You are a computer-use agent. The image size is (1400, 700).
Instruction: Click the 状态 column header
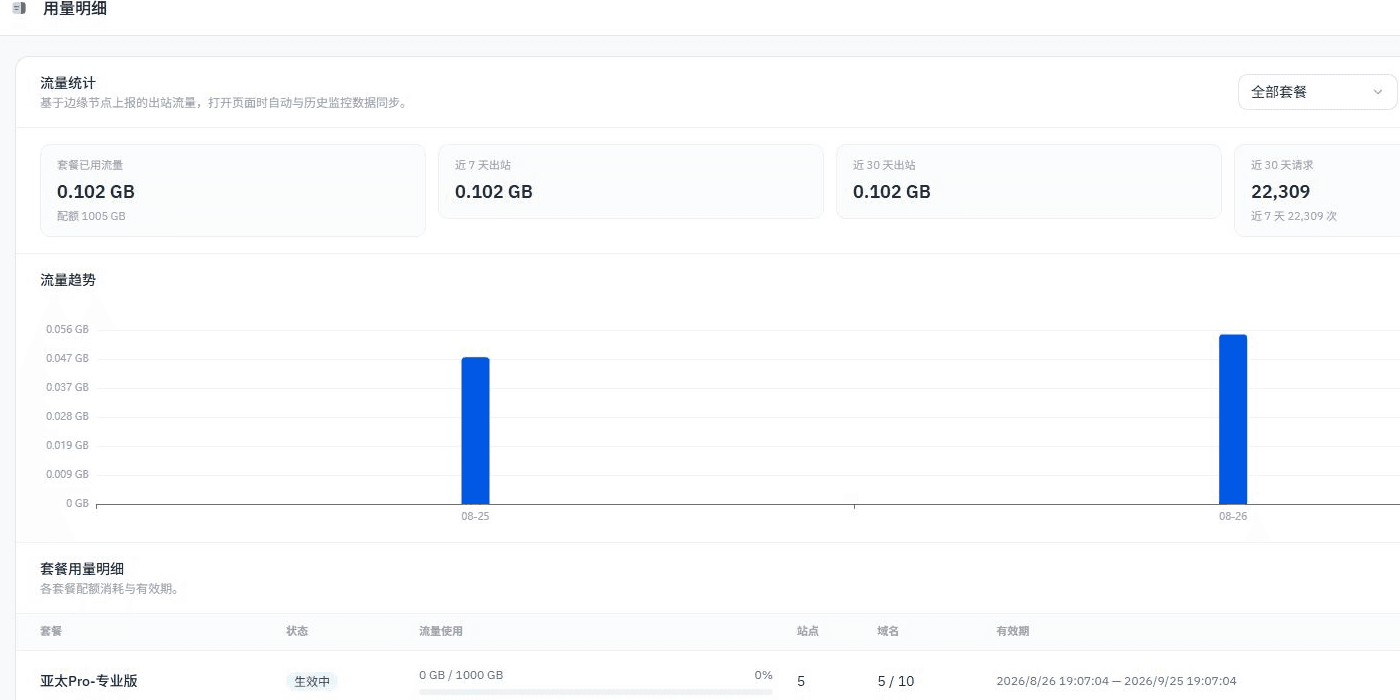tap(297, 631)
